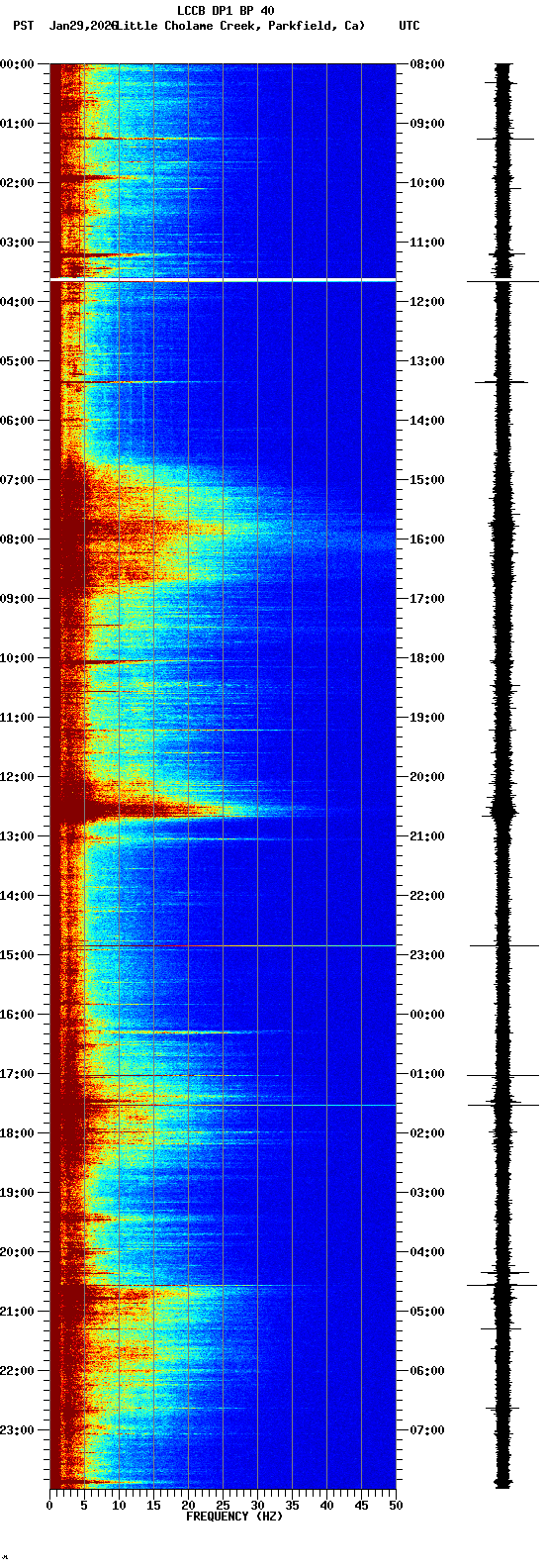
Task: Click the '03:00' UTC time label on right axis
Action: click(x=427, y=1193)
